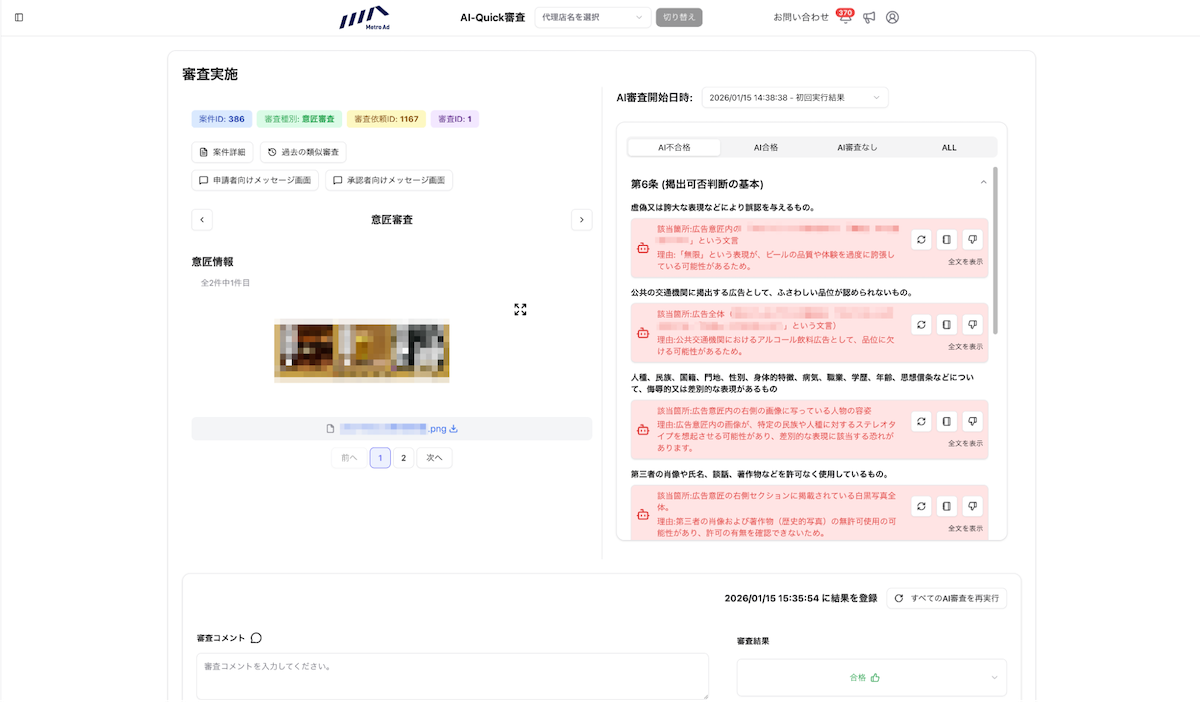This screenshot has width=1200, height=702.
Task: Thumbs-down the second AI violation result
Action: (971, 324)
